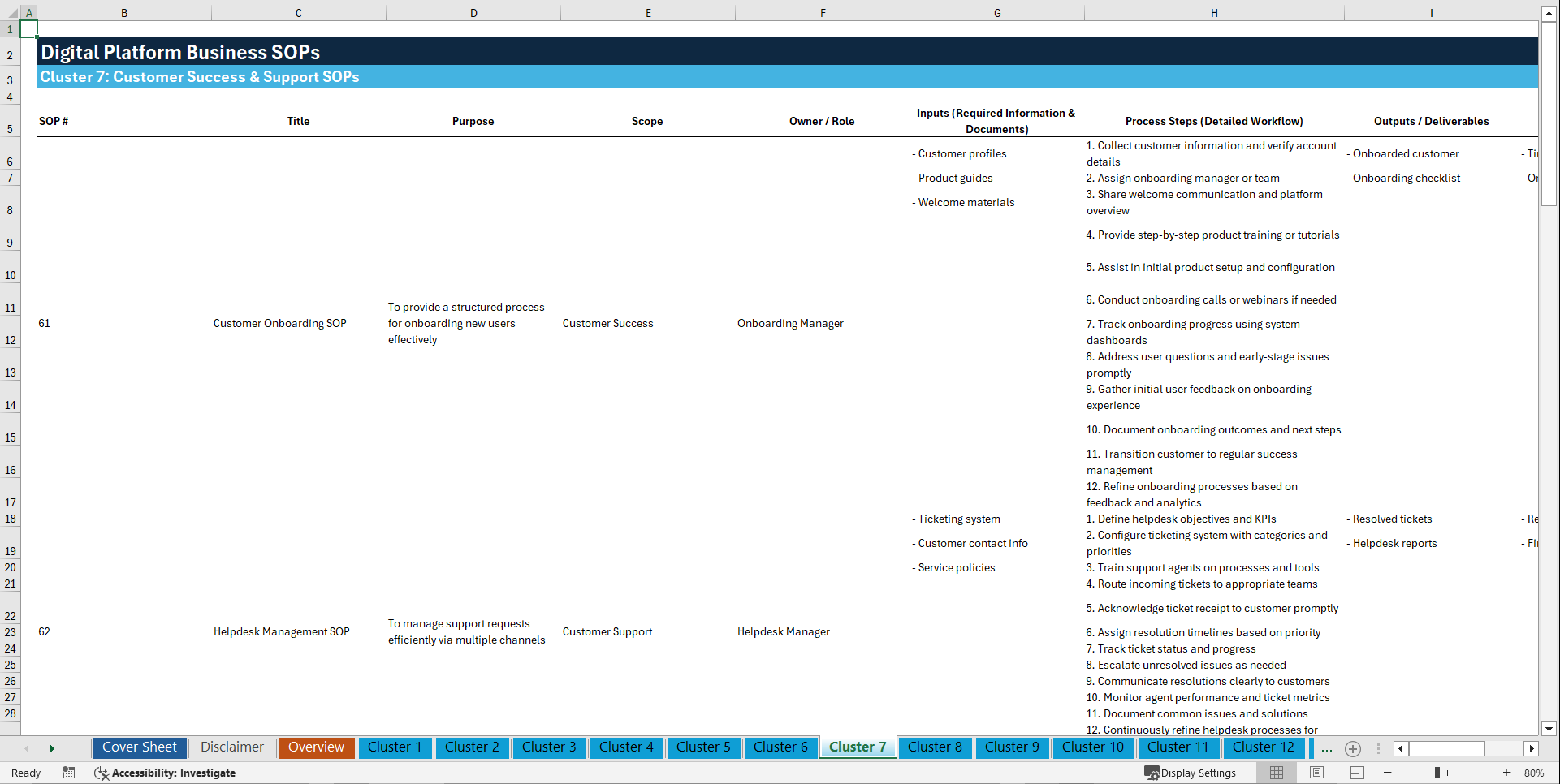Select column H by its header
This screenshot has height=784, width=1560.
click(x=1213, y=12)
